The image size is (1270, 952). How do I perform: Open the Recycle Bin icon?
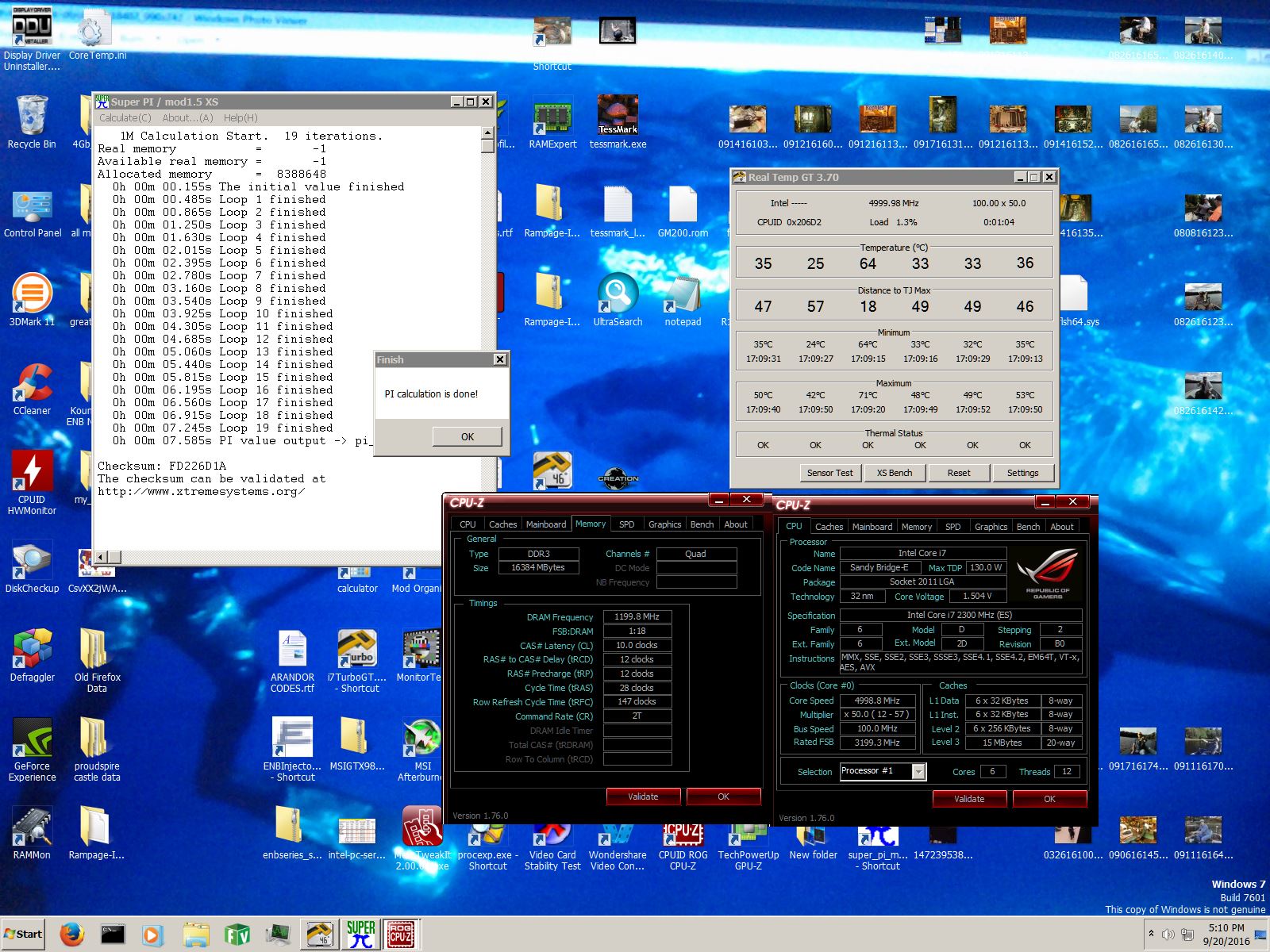(x=32, y=121)
